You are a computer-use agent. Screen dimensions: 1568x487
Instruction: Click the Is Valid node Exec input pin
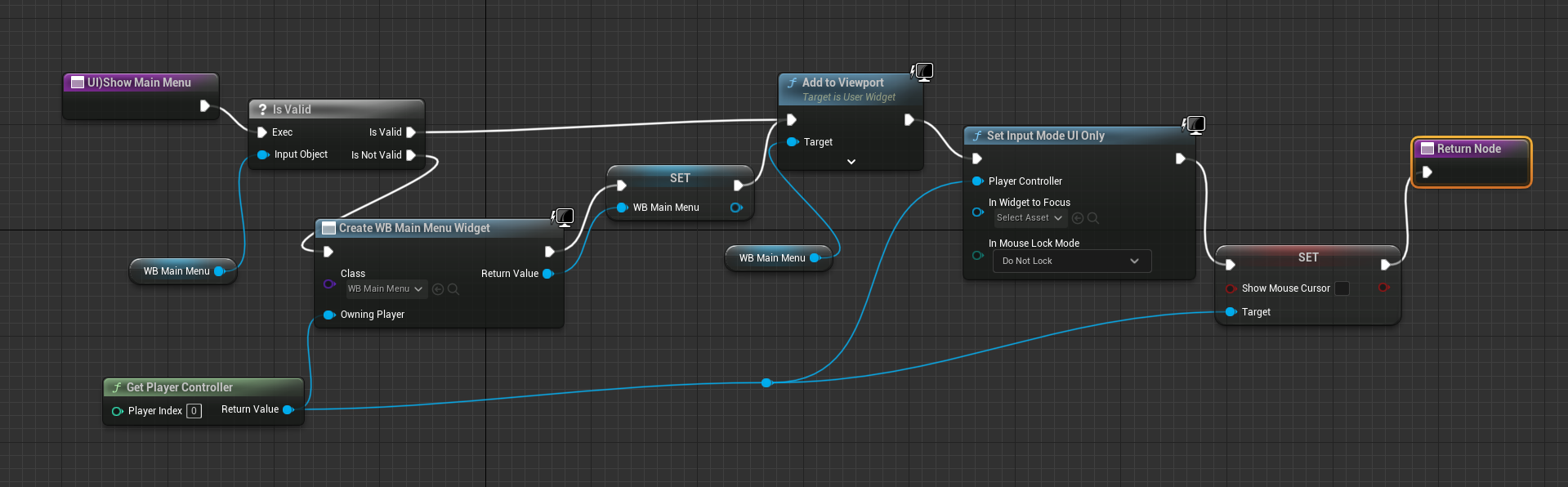[x=262, y=132]
